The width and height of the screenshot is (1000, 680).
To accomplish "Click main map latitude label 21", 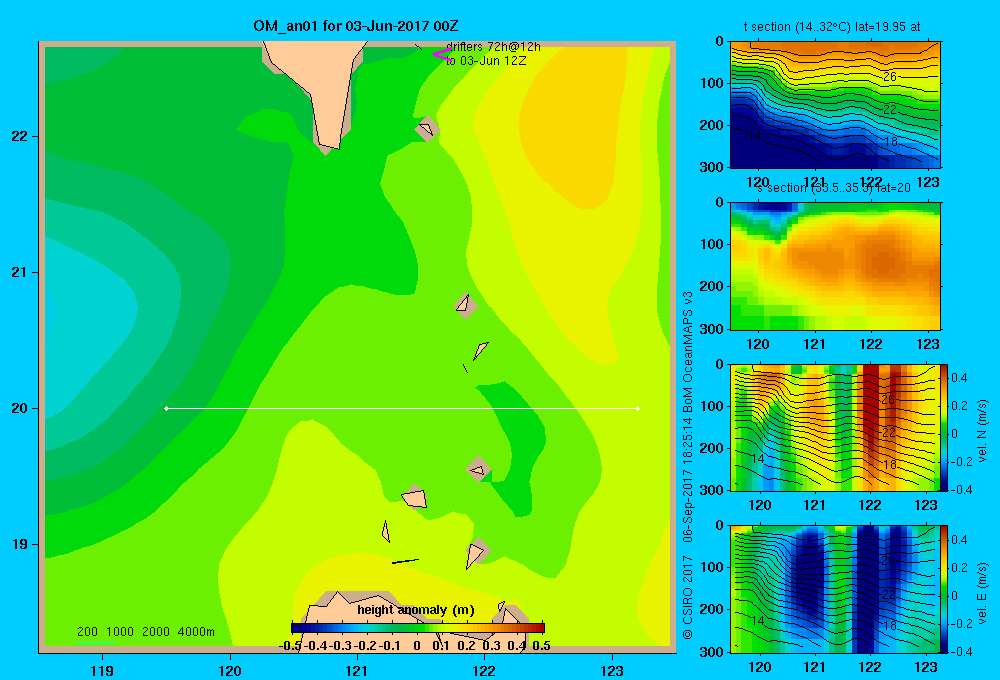I will click(20, 272).
